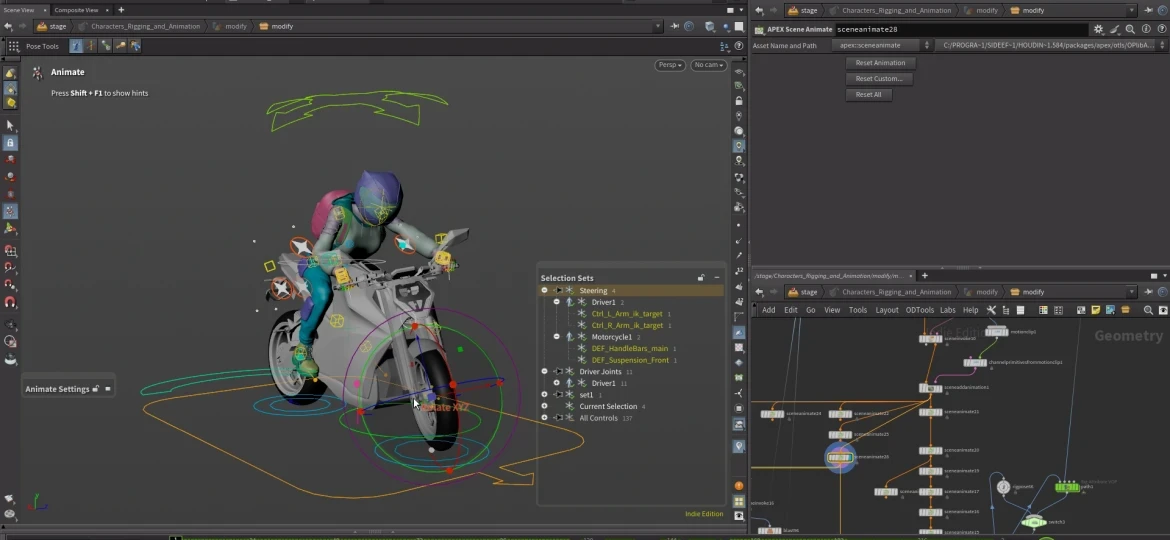Collapse the Steering selection set
Viewport: 1170px width, 540px height.
pyautogui.click(x=545, y=291)
